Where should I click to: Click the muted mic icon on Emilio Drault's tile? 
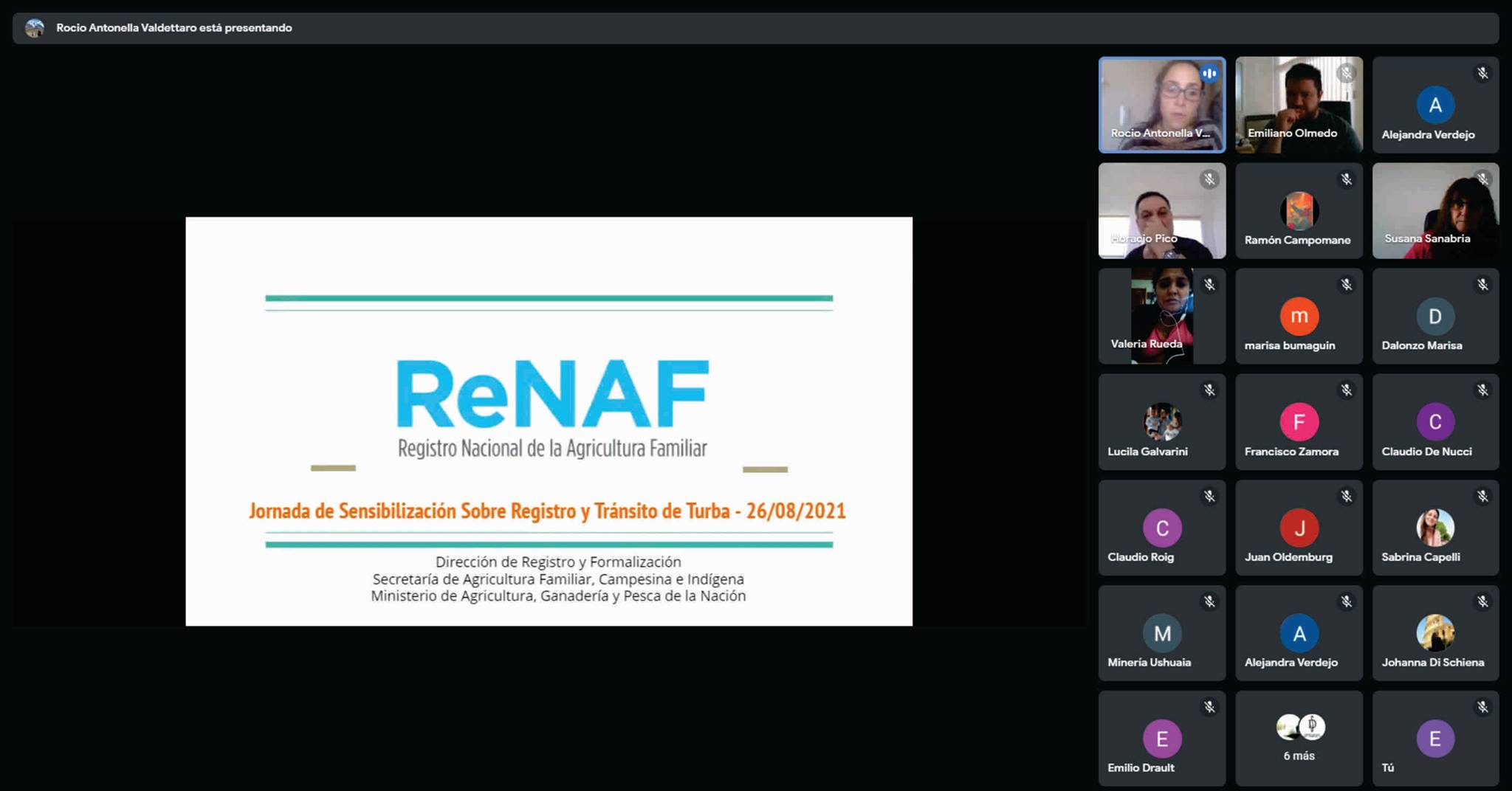click(1209, 708)
